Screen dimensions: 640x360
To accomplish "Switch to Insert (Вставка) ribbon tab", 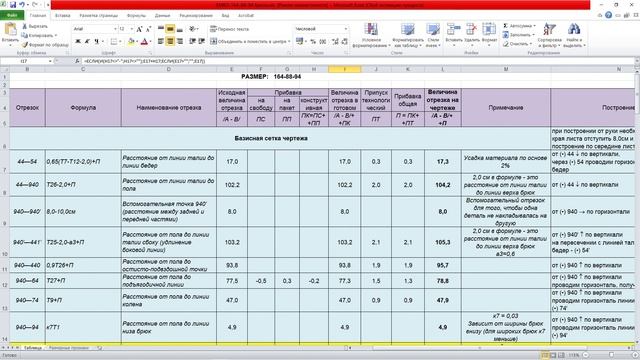I will click(x=62, y=16).
